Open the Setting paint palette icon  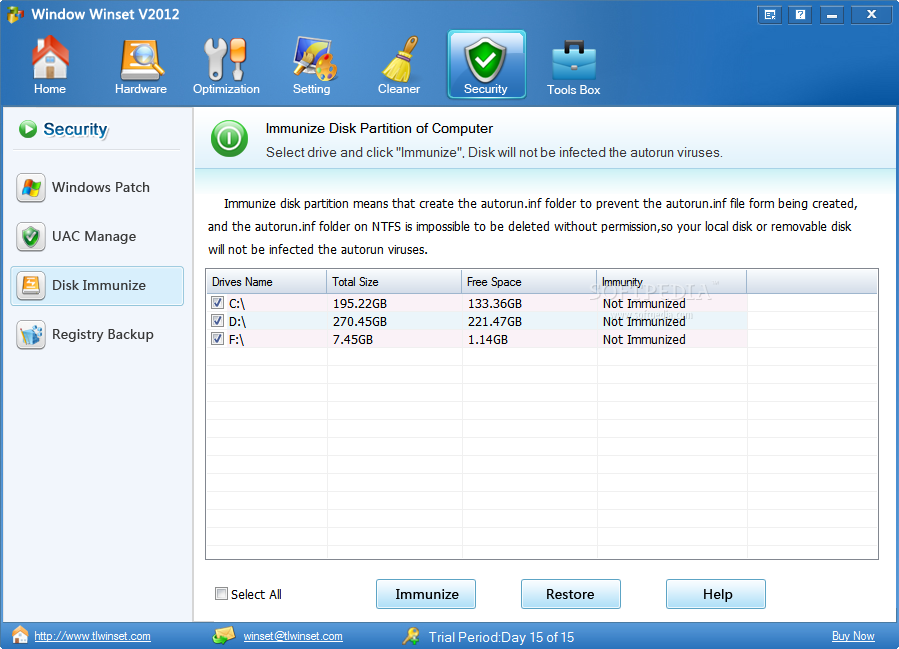[x=314, y=58]
